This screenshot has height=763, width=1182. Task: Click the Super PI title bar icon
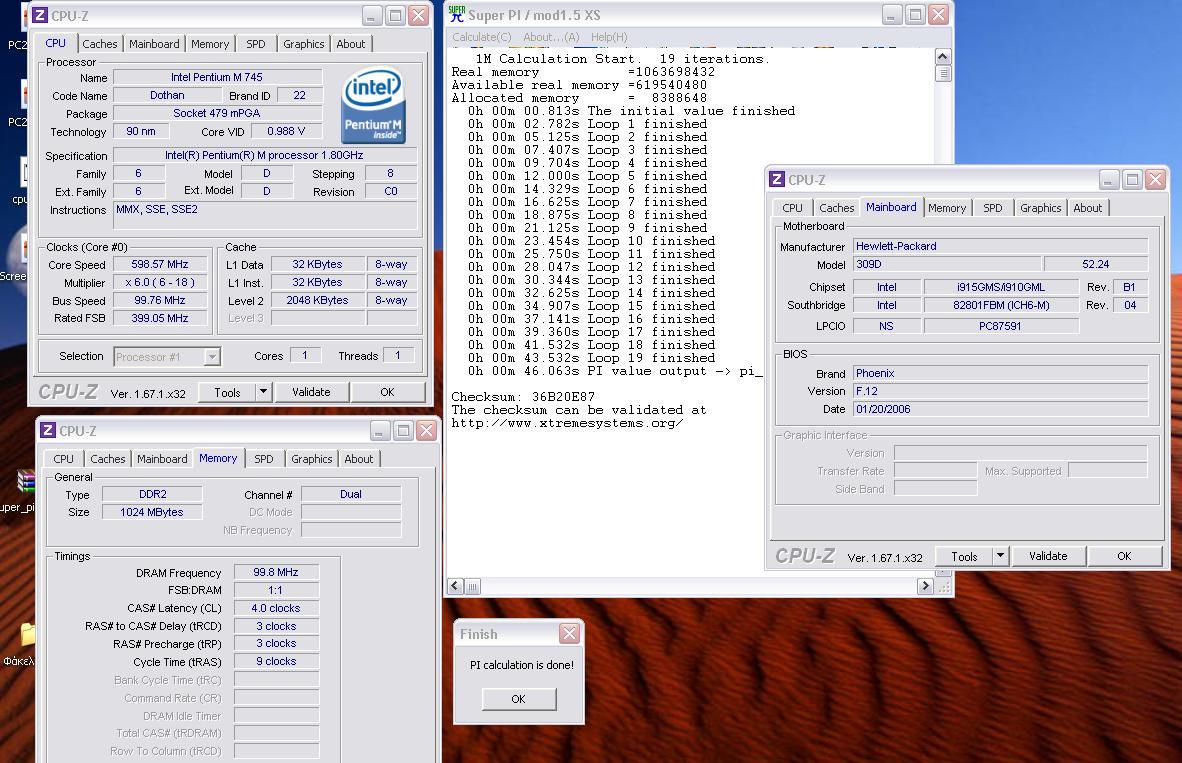point(457,14)
